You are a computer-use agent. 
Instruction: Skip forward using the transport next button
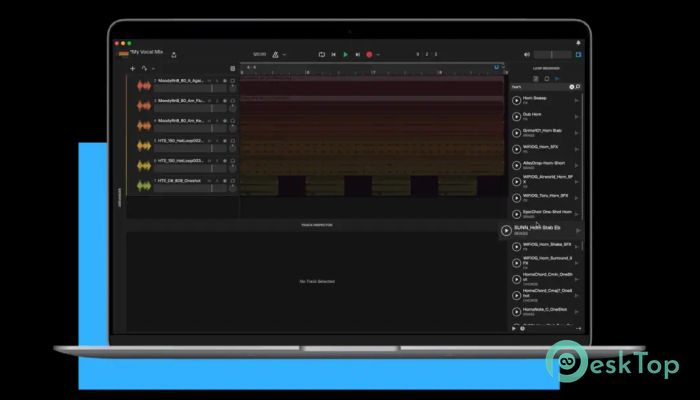coord(358,54)
